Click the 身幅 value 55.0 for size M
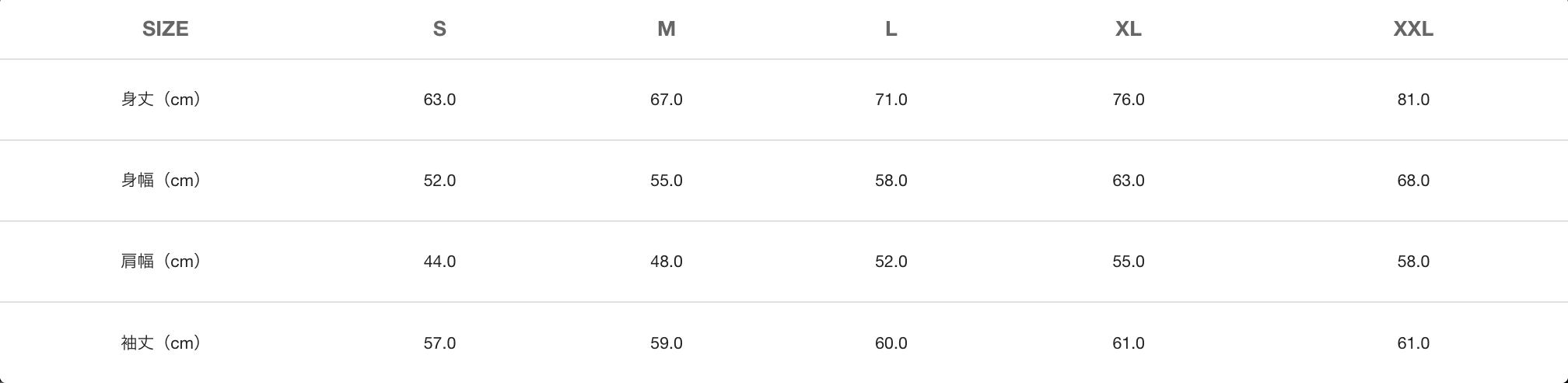 coord(666,181)
